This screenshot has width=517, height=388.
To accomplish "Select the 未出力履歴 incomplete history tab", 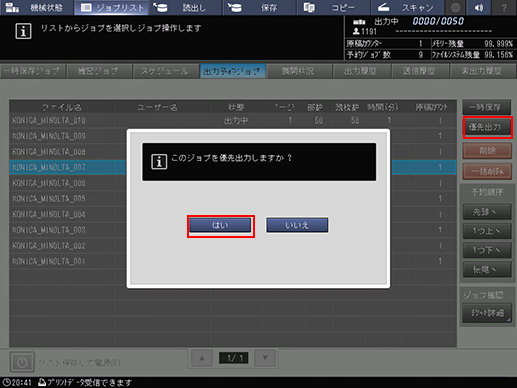I will pyautogui.click(x=482, y=71).
